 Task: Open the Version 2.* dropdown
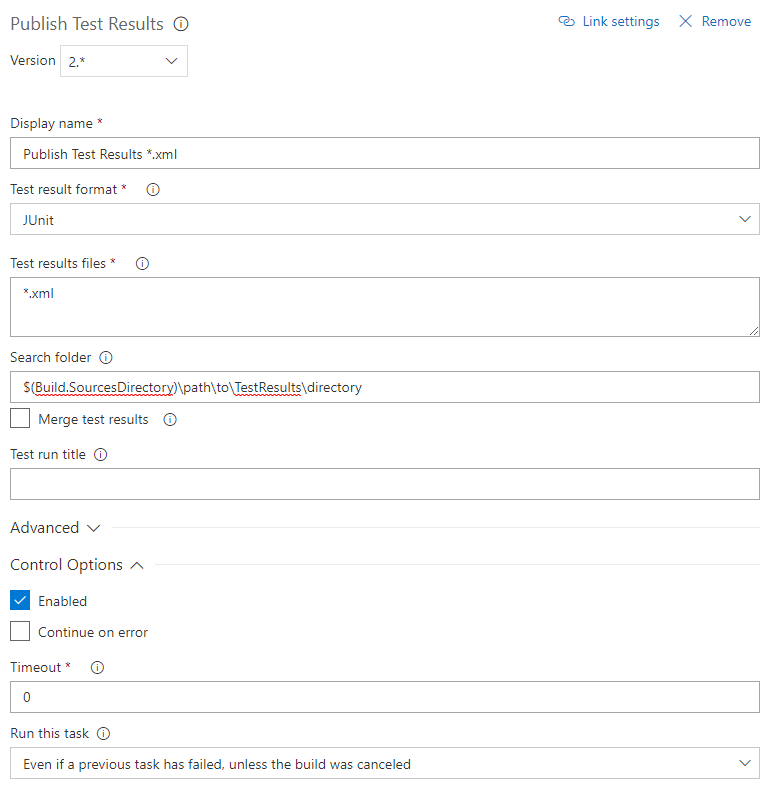point(124,61)
